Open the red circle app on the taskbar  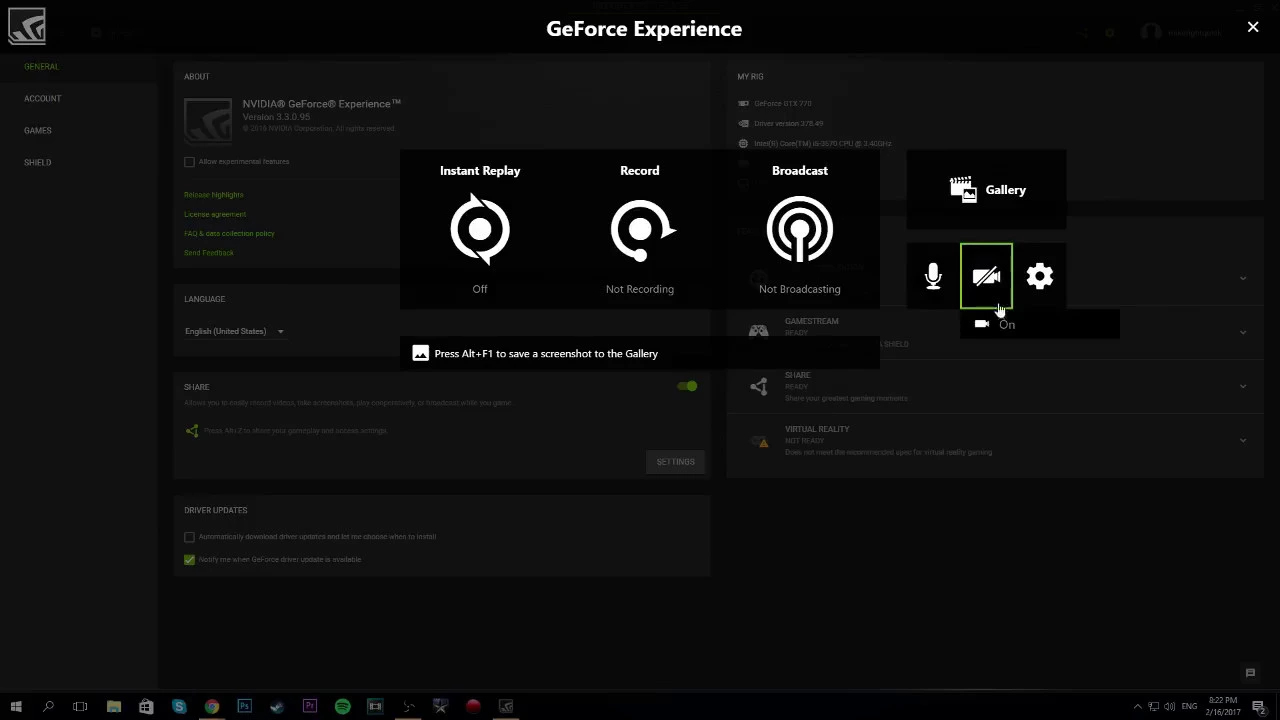473,706
